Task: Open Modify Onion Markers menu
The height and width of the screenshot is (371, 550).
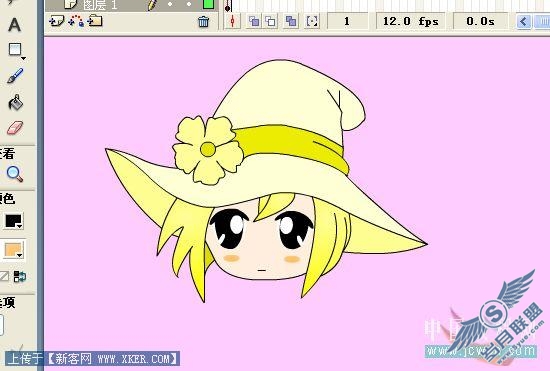Action: (312, 21)
